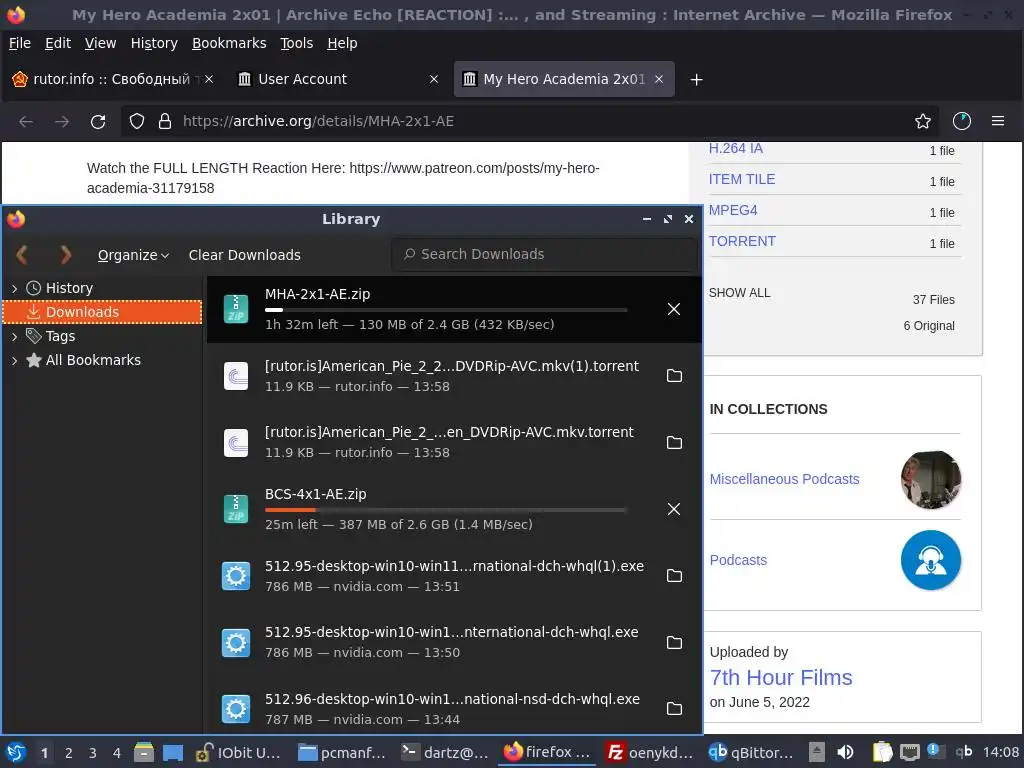The height and width of the screenshot is (768, 1024).
Task: Show folder of 512.95 dch-whql(1).exe
Action: click(674, 576)
